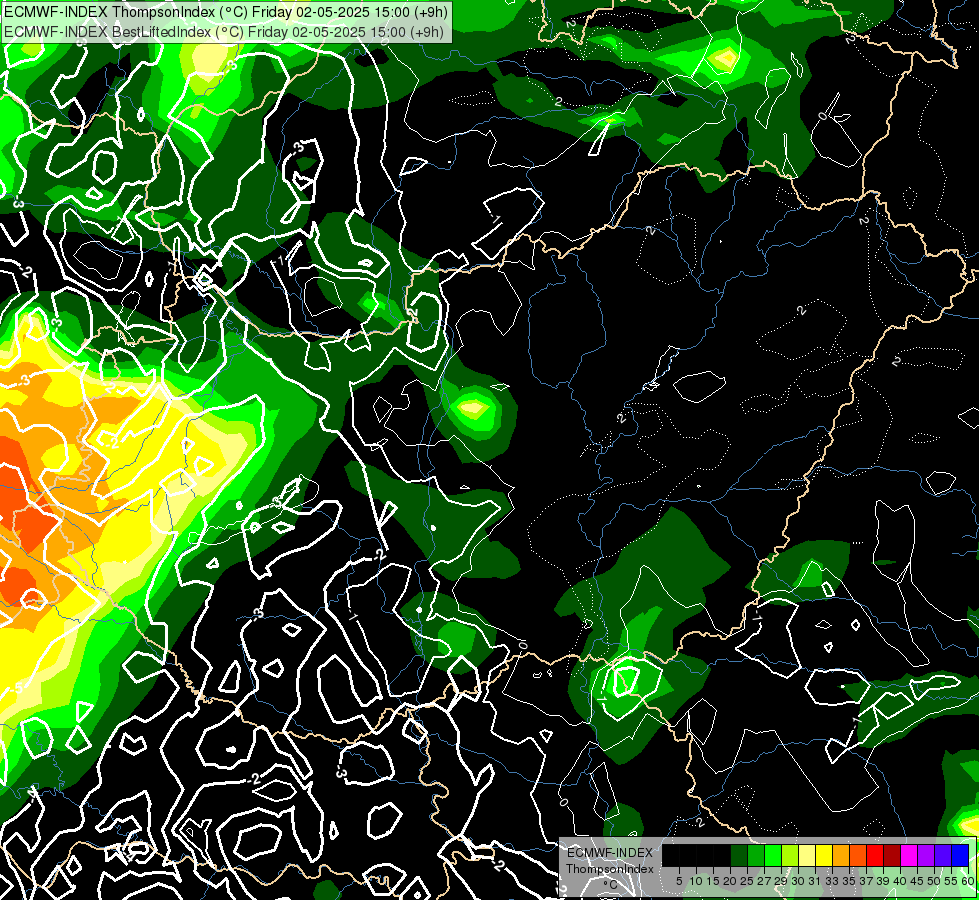Click legend scale value 39
The image size is (979, 900).
tap(883, 881)
